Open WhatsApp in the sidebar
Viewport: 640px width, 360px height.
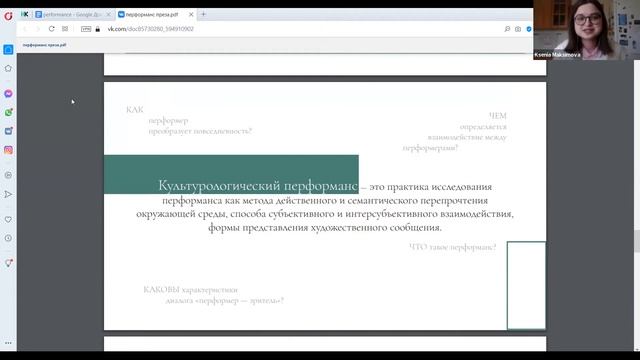[8, 112]
